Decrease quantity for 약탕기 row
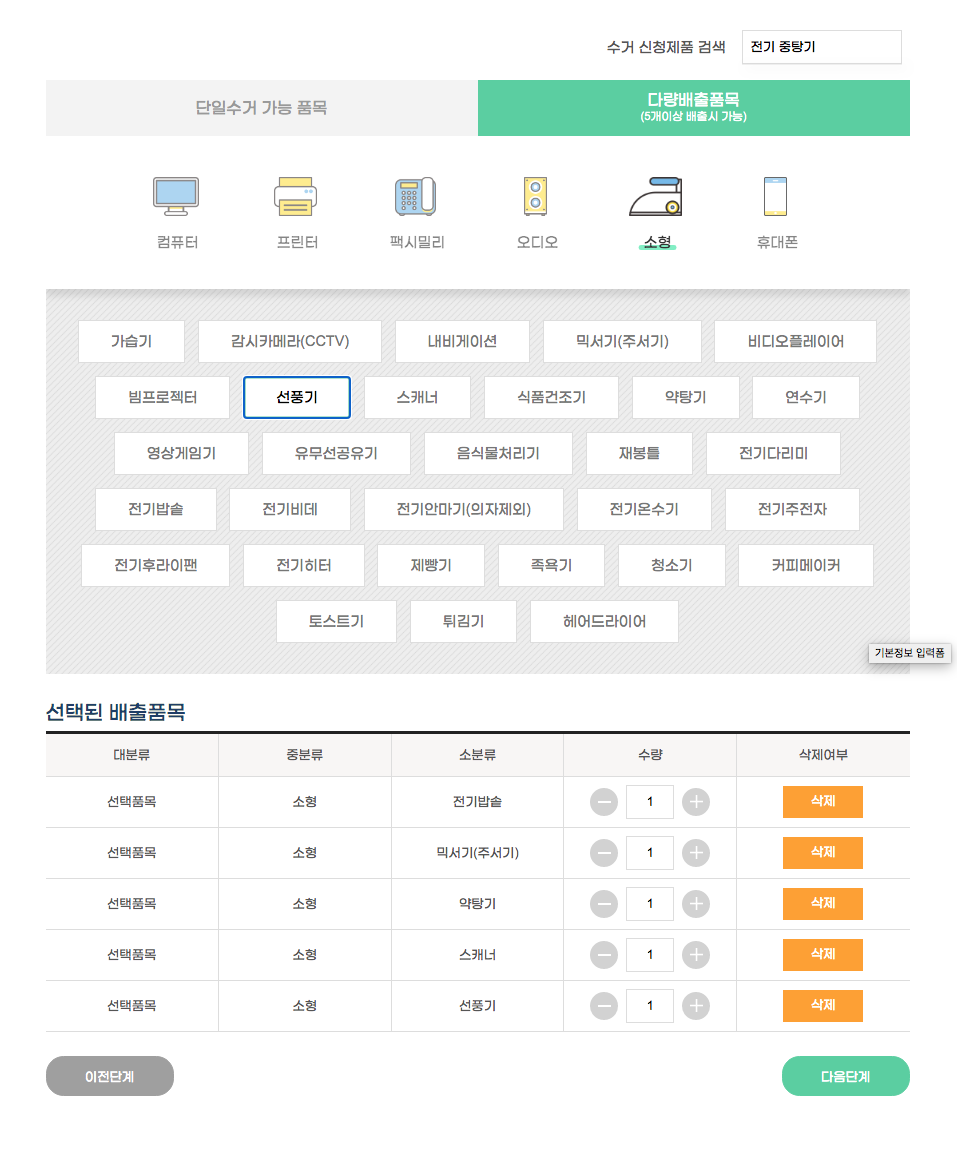The width and height of the screenshot is (957, 1149). click(x=604, y=904)
